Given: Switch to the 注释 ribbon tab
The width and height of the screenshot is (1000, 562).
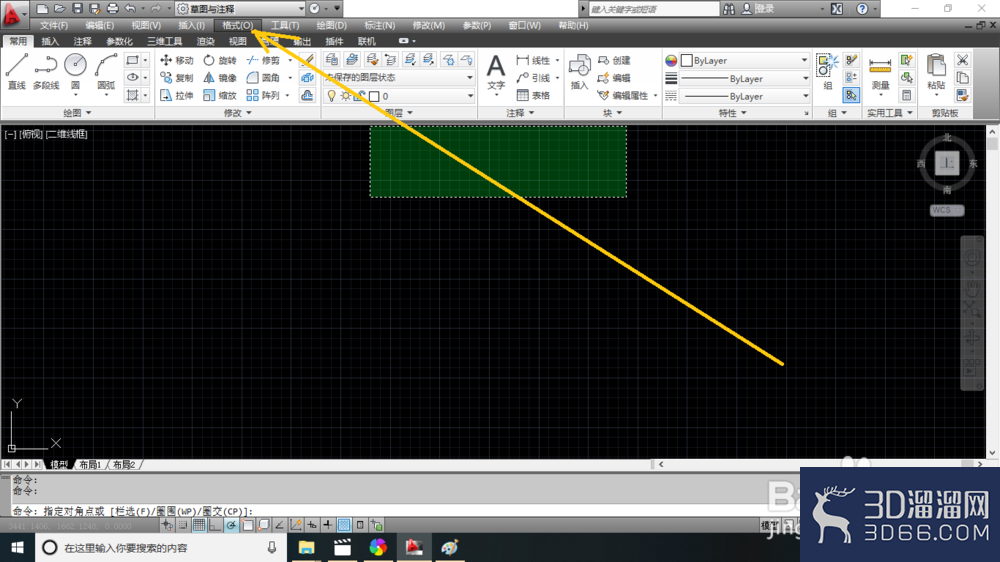Looking at the screenshot, I should coord(82,42).
